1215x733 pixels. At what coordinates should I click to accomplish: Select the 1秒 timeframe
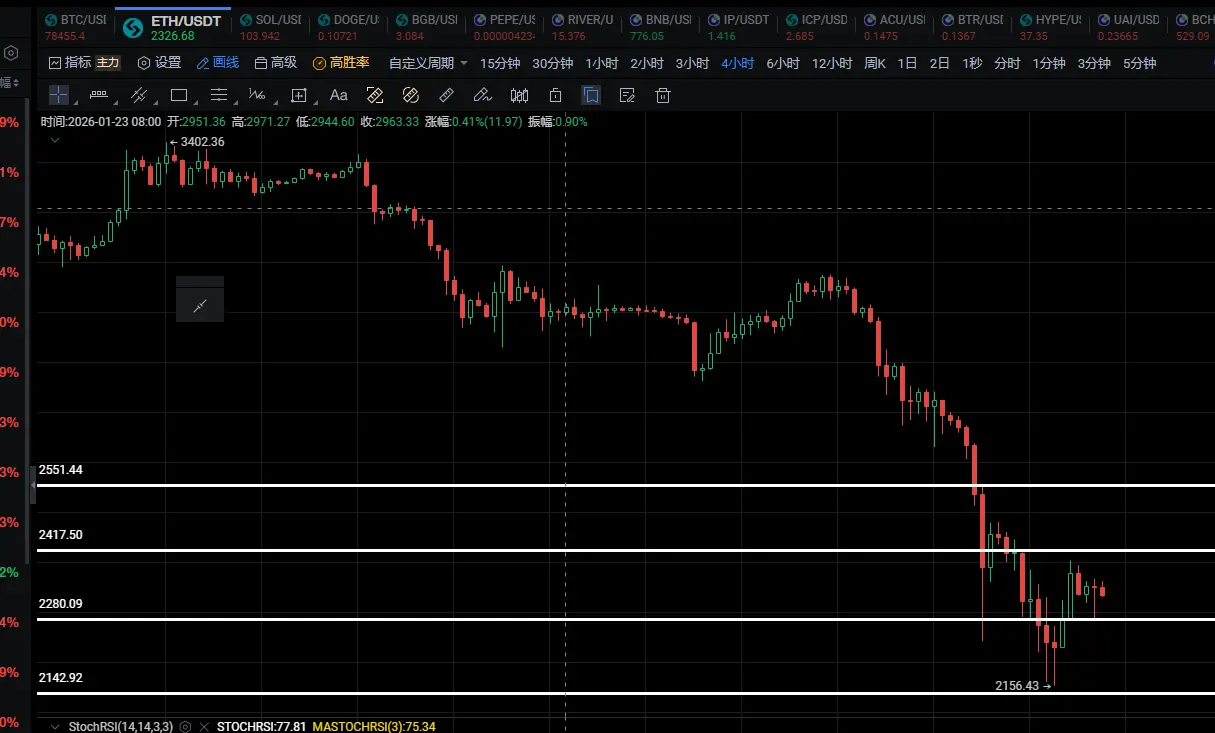[x=972, y=63]
